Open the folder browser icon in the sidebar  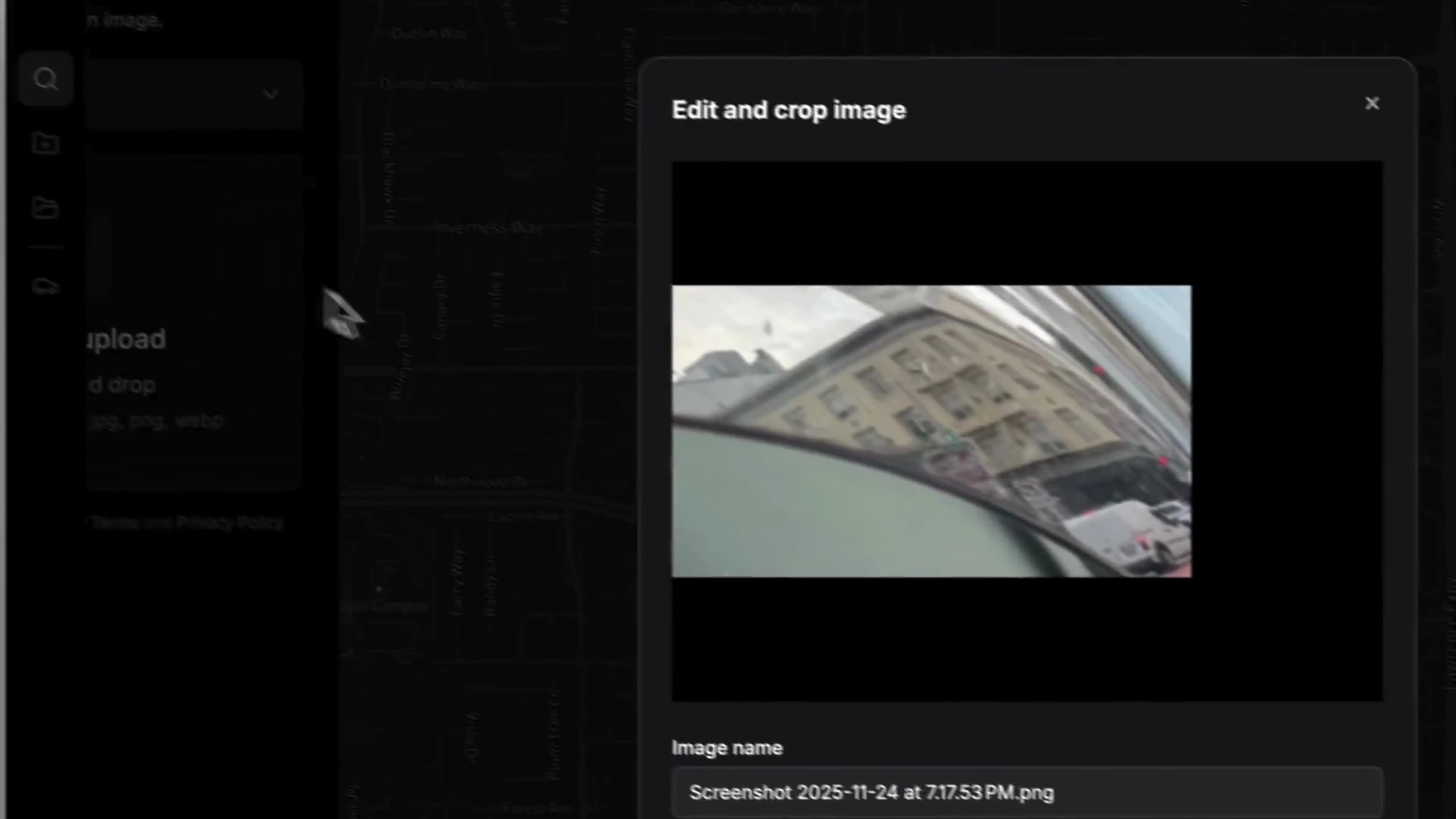point(45,208)
